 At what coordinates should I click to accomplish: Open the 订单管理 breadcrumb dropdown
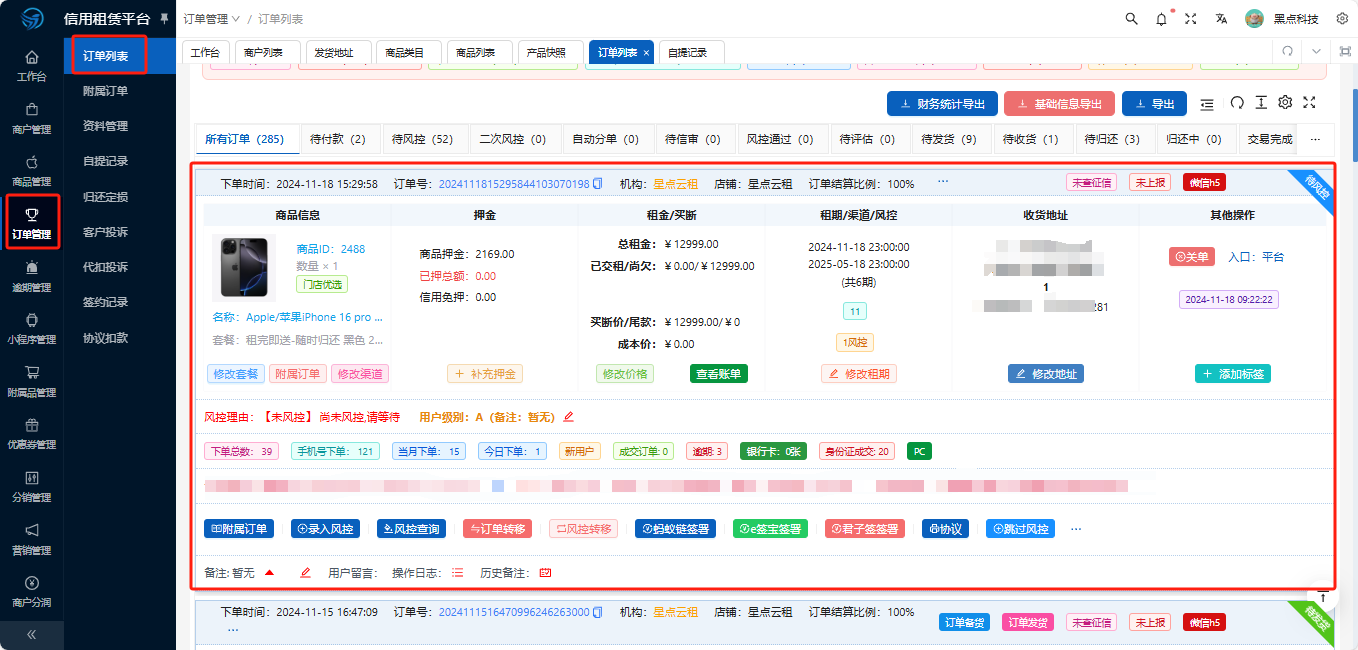pyautogui.click(x=212, y=19)
